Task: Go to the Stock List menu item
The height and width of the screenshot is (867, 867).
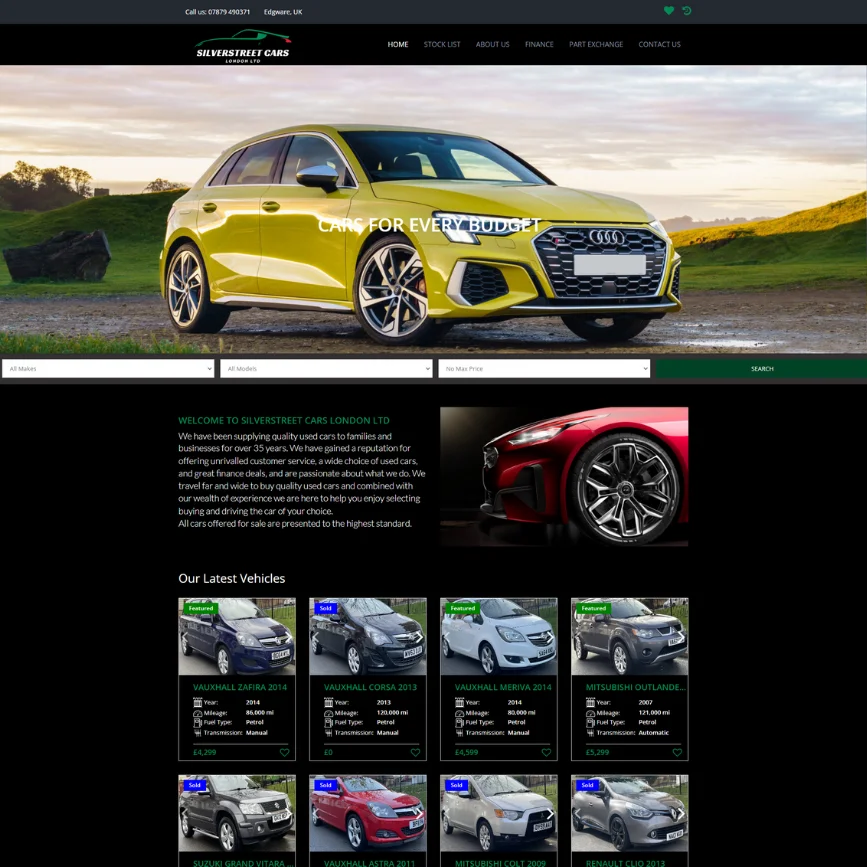Action: (x=442, y=44)
